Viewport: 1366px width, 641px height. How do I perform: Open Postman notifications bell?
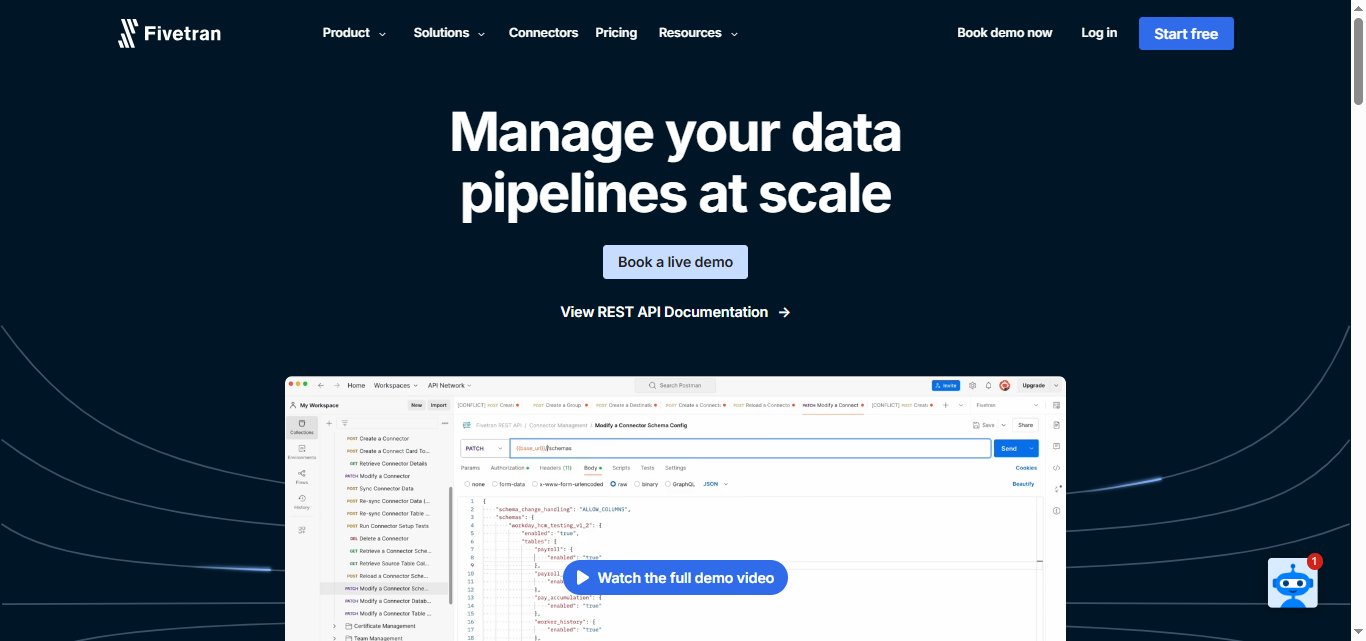(x=988, y=385)
